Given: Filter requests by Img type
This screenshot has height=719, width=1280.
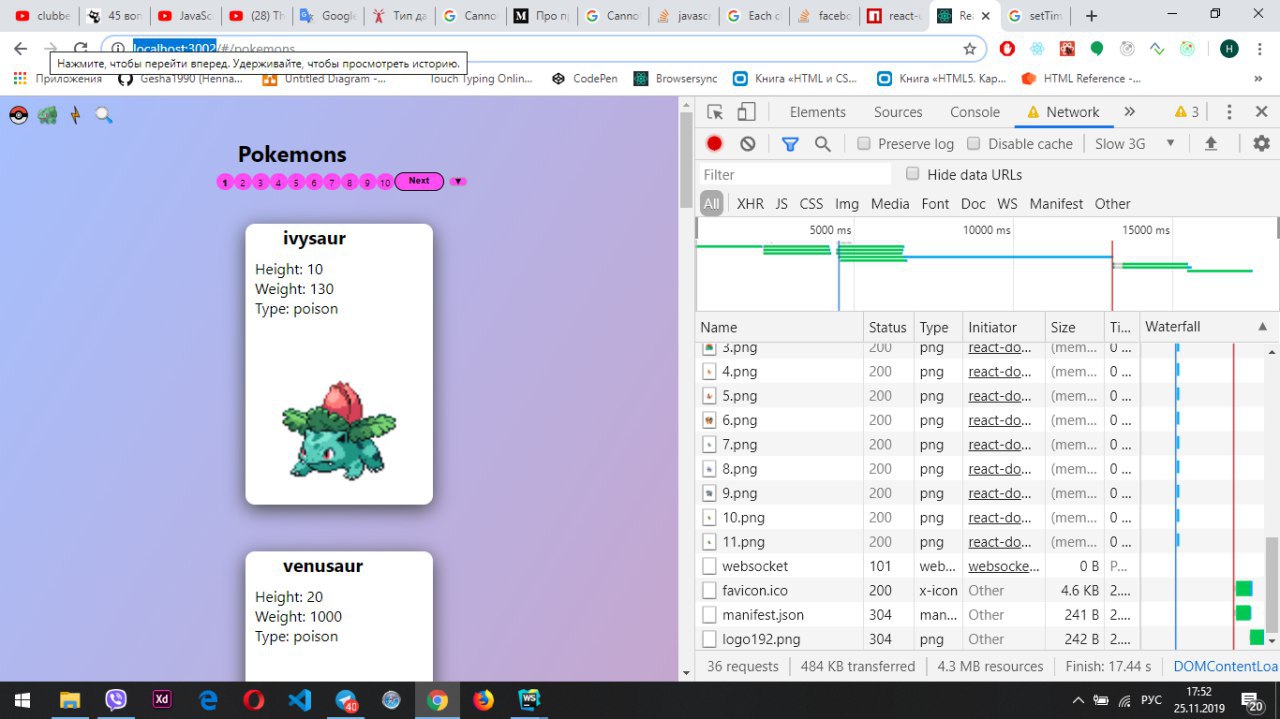Looking at the screenshot, I should pyautogui.click(x=847, y=204).
